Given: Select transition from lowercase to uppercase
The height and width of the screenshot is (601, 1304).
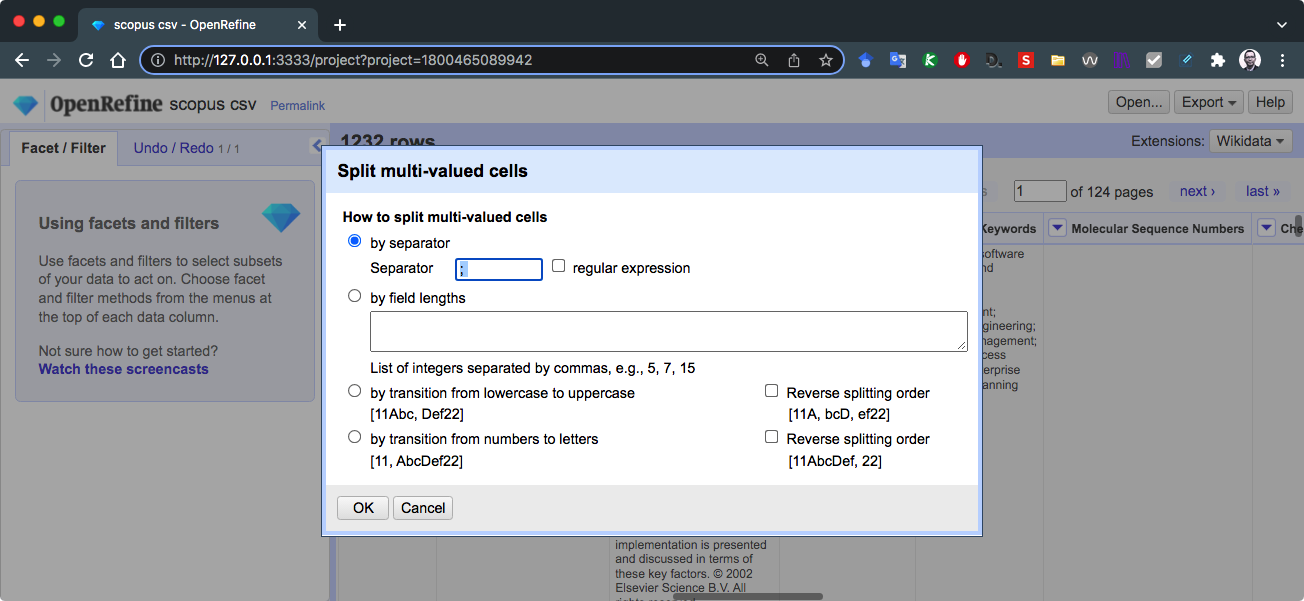Looking at the screenshot, I should [354, 391].
